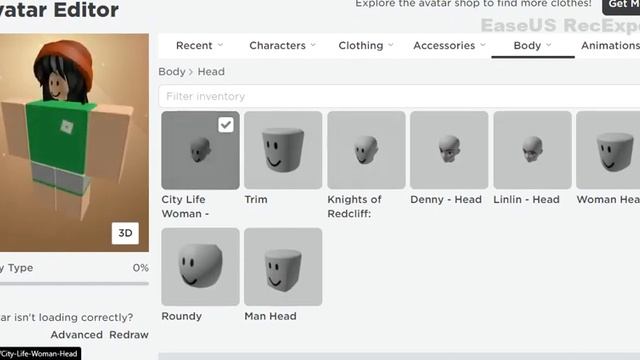
Task: Click the Woman Head item label
Action: pos(608,200)
